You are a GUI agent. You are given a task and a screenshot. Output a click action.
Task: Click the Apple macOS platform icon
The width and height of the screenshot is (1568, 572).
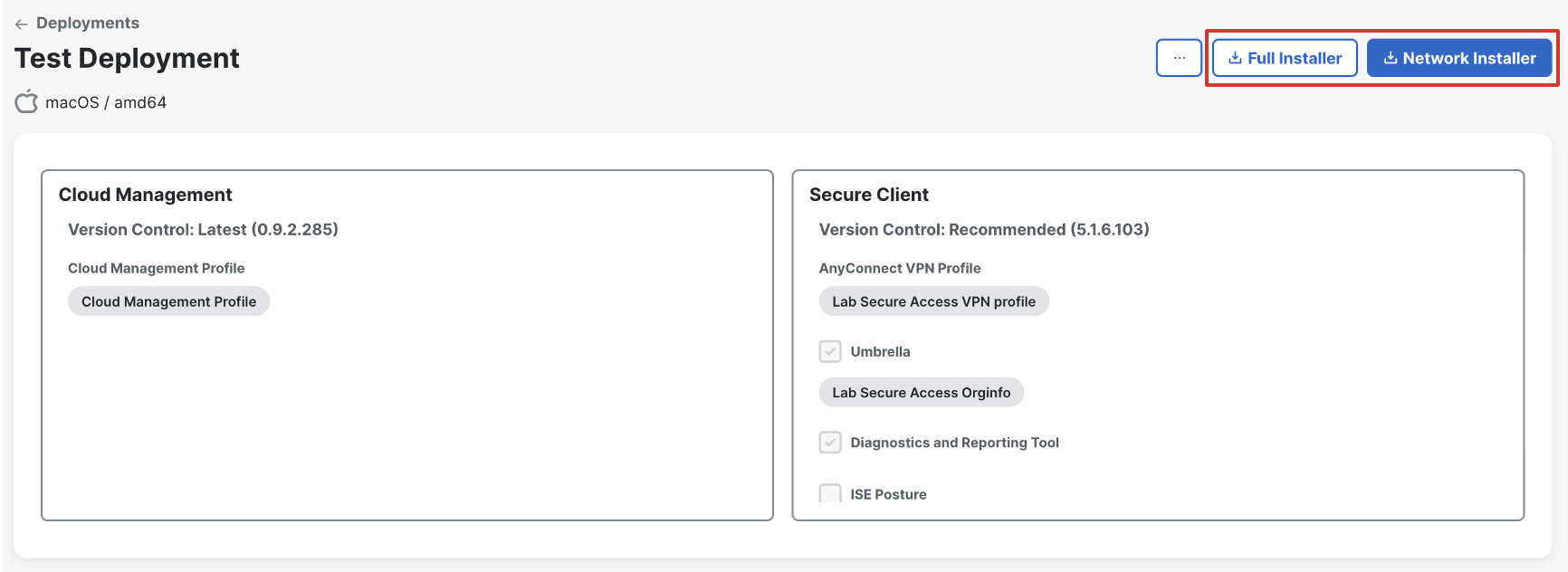27,101
